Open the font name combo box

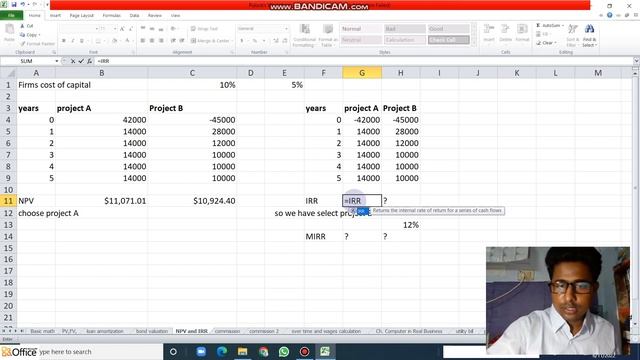coord(80,29)
